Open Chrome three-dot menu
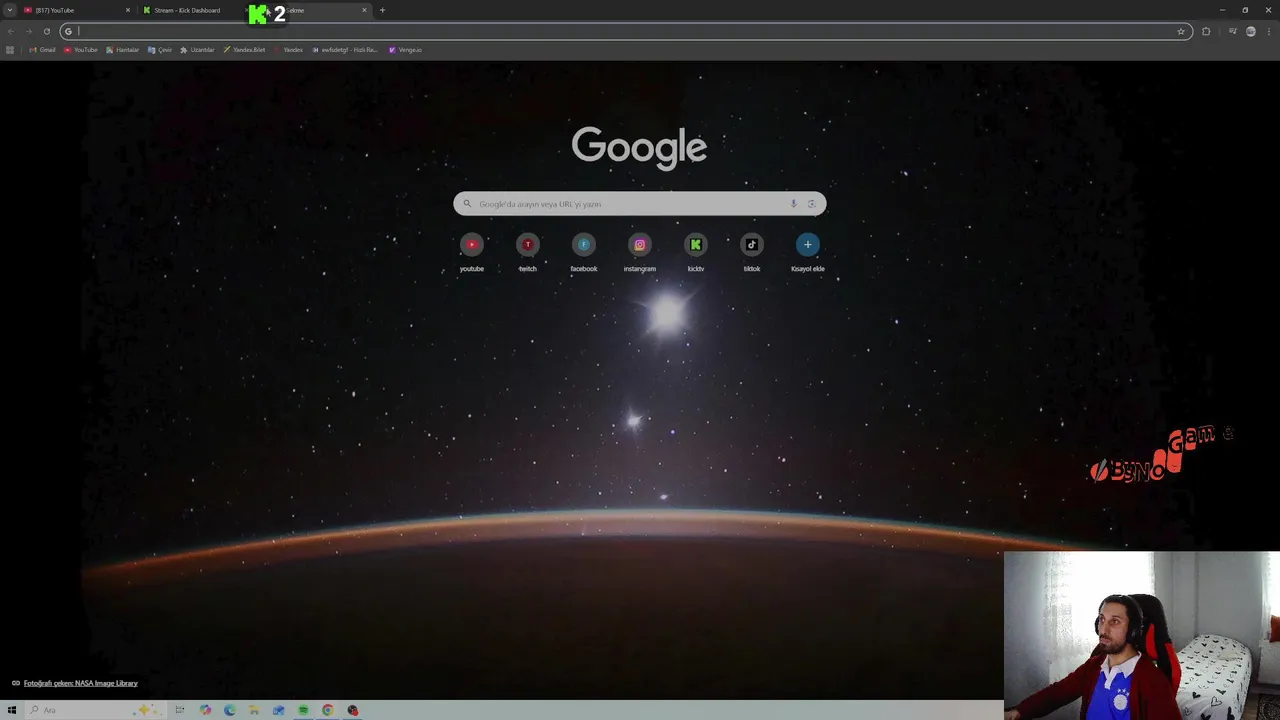 tap(1269, 31)
